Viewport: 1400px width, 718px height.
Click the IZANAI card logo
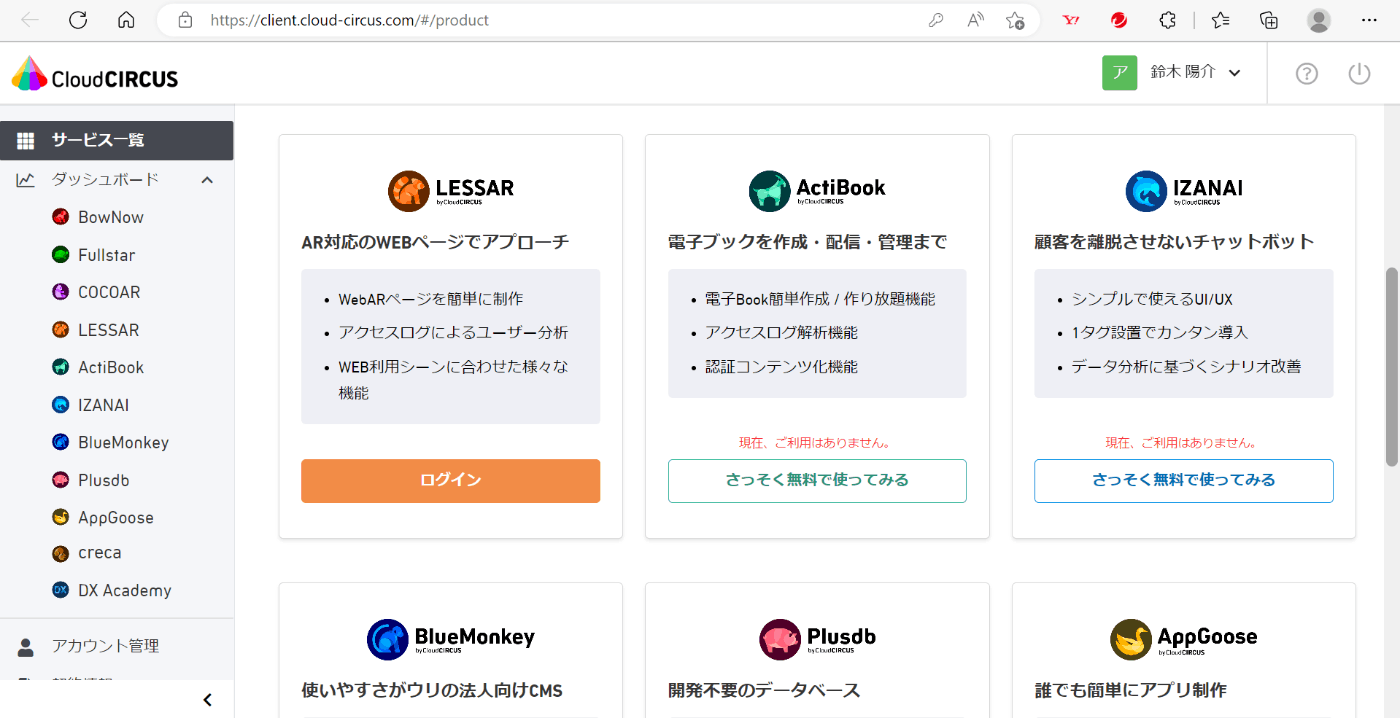[x=1184, y=190]
